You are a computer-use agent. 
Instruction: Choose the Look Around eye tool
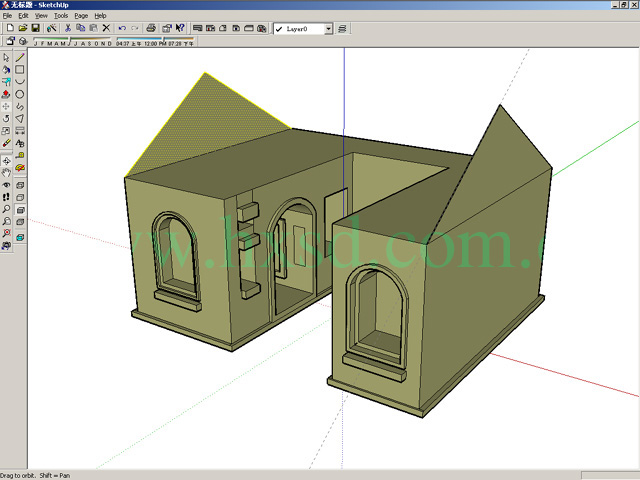coord(6,185)
